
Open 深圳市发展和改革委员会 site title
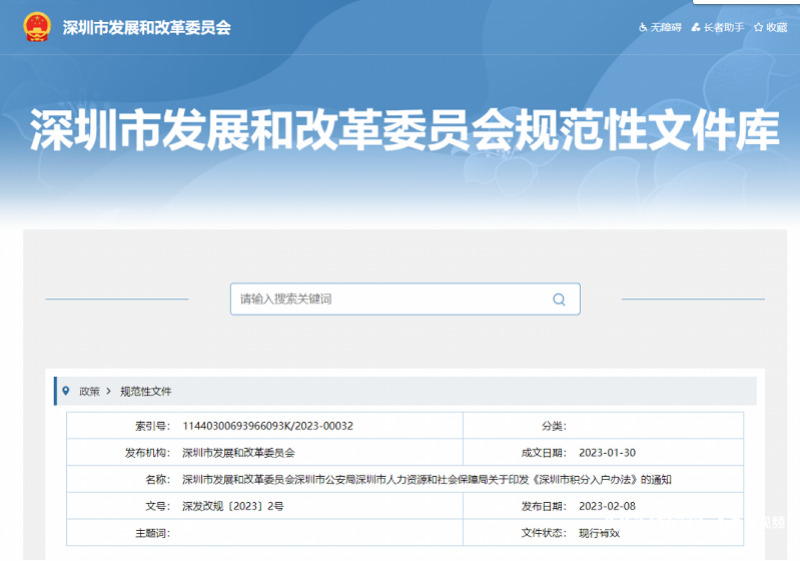(147, 28)
